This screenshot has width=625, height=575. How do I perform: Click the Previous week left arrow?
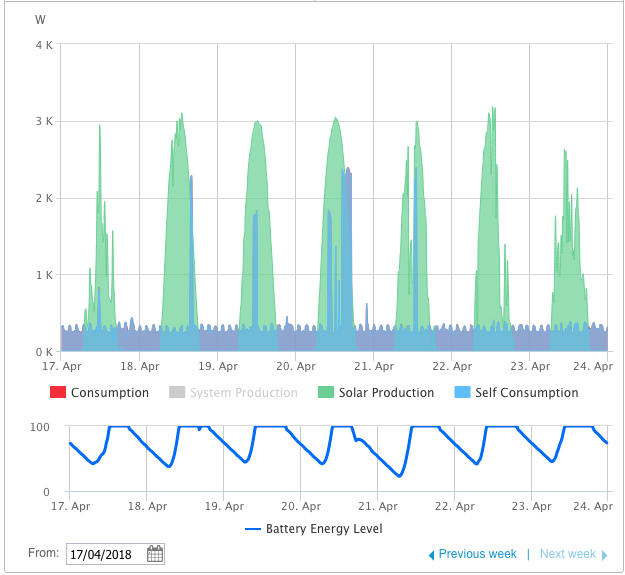(431, 555)
